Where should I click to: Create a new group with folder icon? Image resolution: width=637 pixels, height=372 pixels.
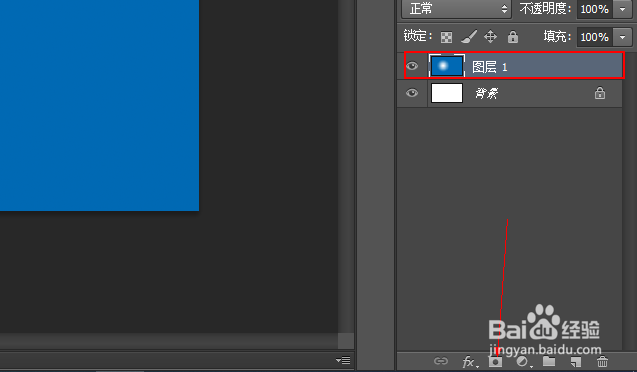[x=549, y=361]
